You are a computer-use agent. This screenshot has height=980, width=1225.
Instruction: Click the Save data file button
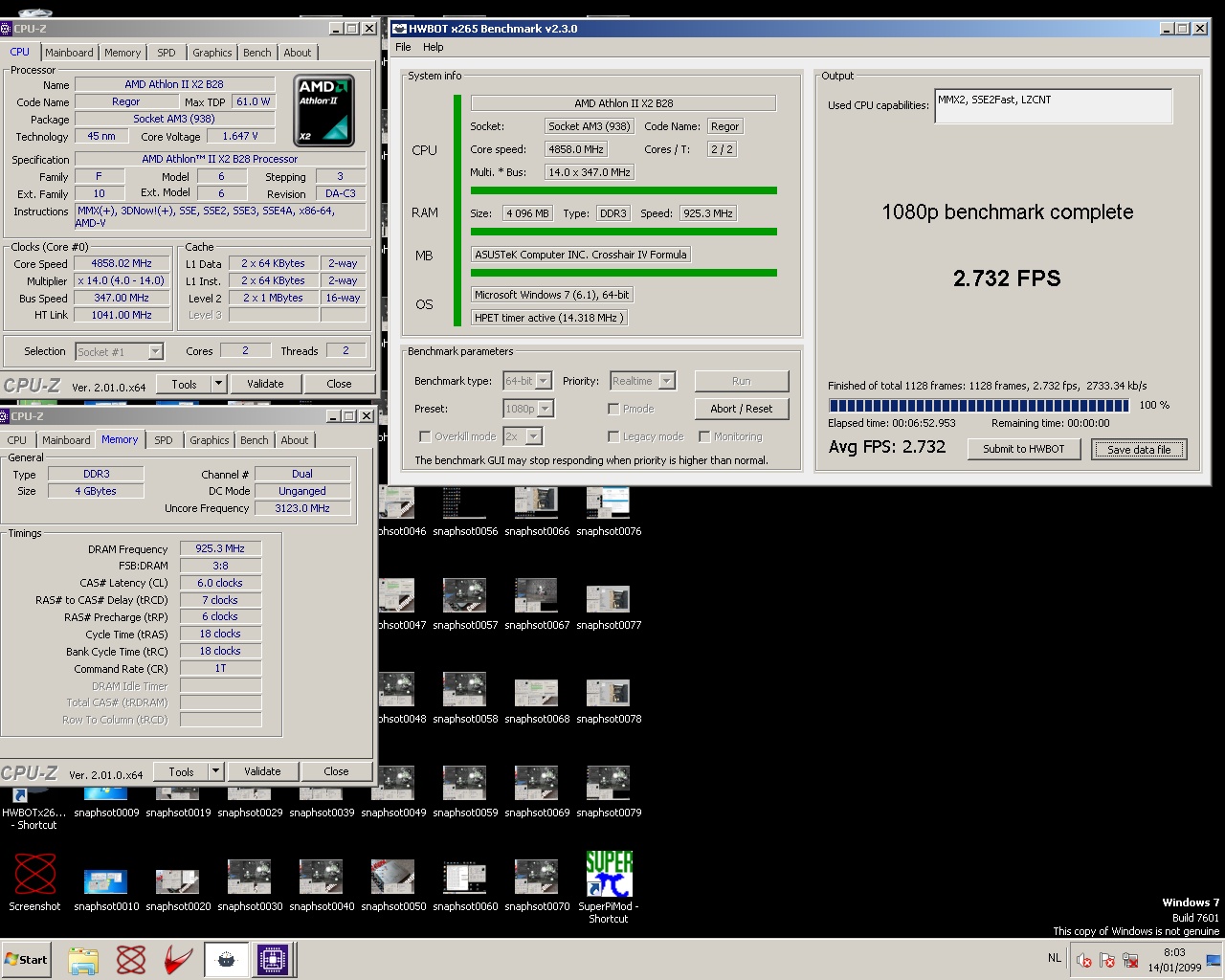pos(1139,449)
